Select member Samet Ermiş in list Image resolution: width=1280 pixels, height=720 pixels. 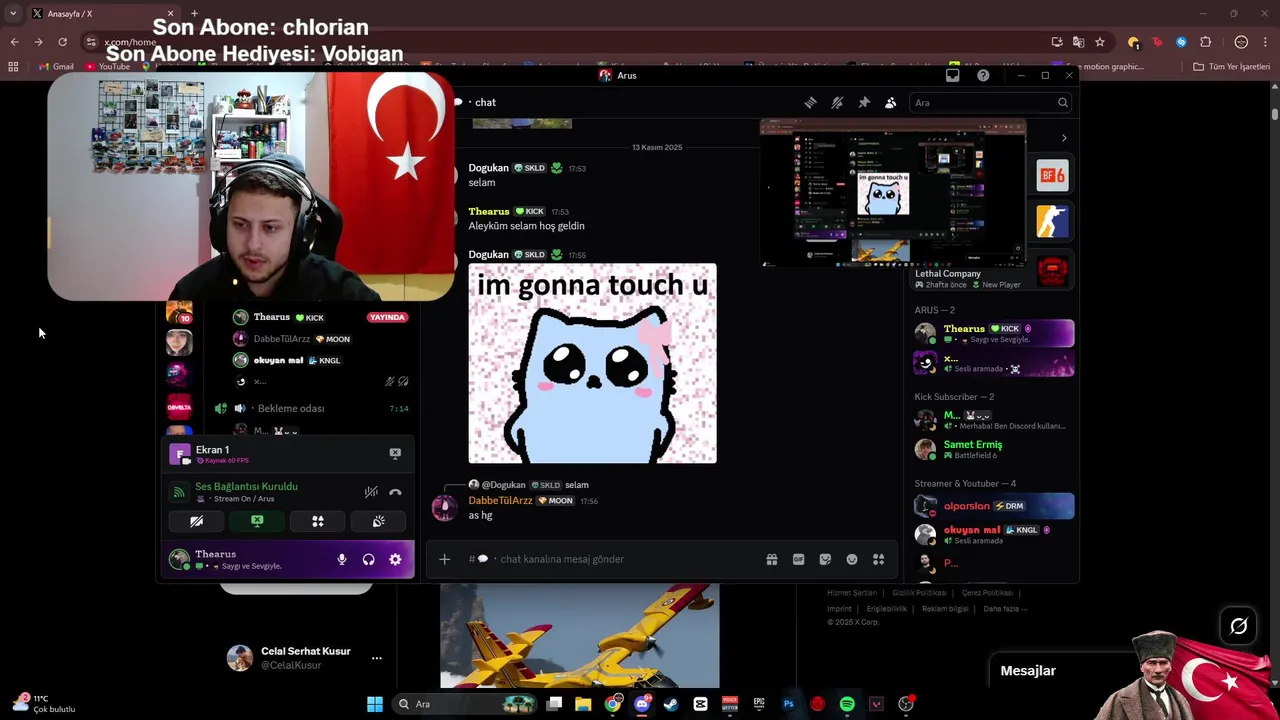click(x=994, y=449)
